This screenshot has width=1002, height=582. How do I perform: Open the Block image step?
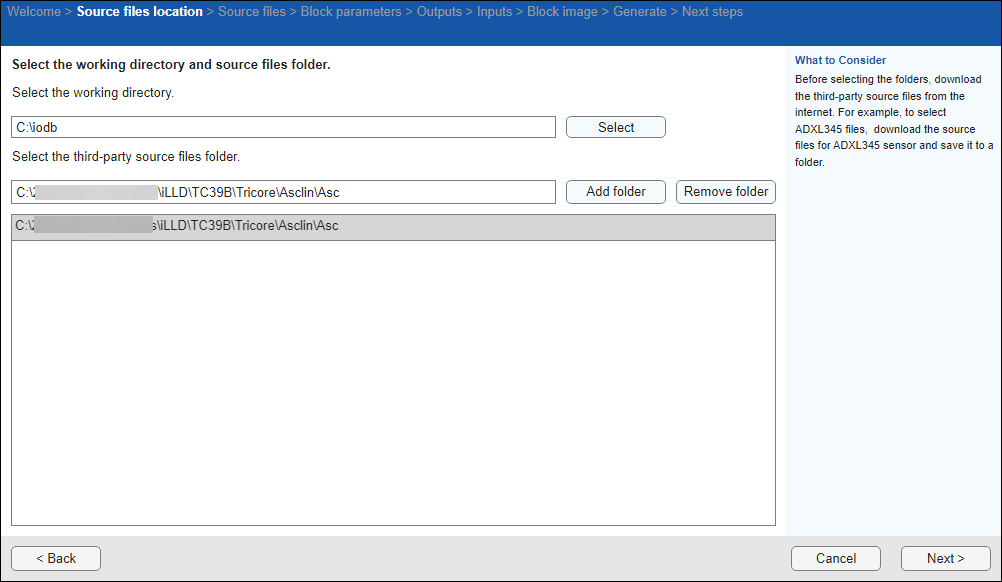[x=562, y=11]
